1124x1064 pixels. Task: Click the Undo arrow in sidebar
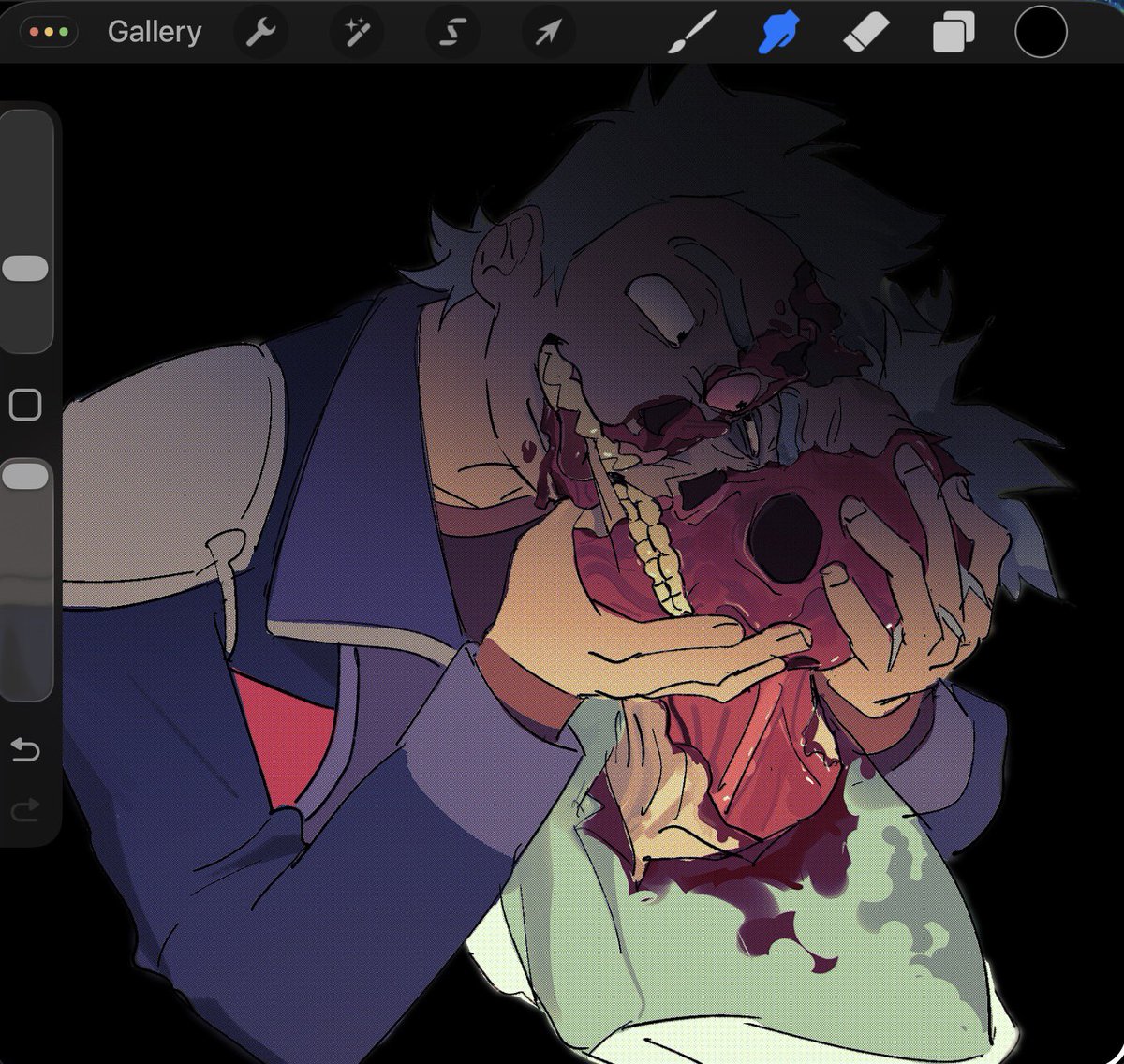[x=24, y=749]
